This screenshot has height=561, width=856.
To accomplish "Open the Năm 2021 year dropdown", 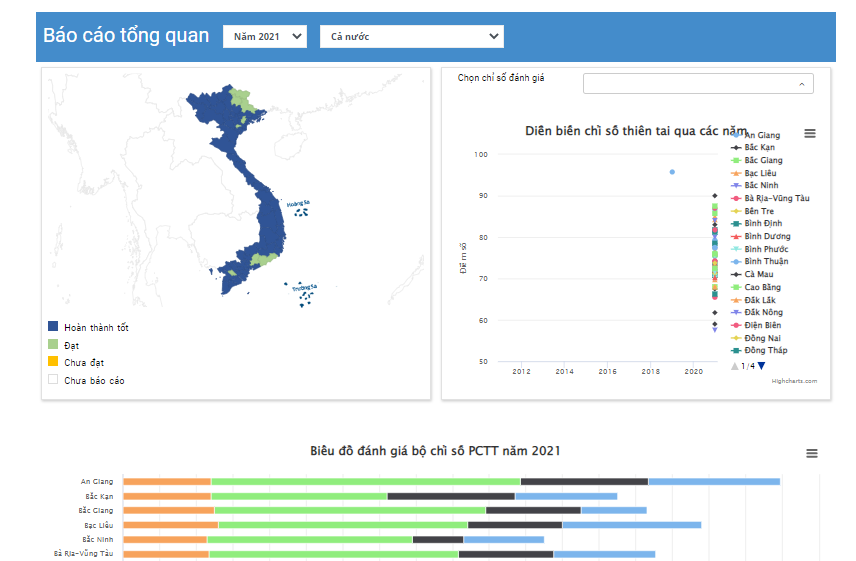I will [265, 36].
